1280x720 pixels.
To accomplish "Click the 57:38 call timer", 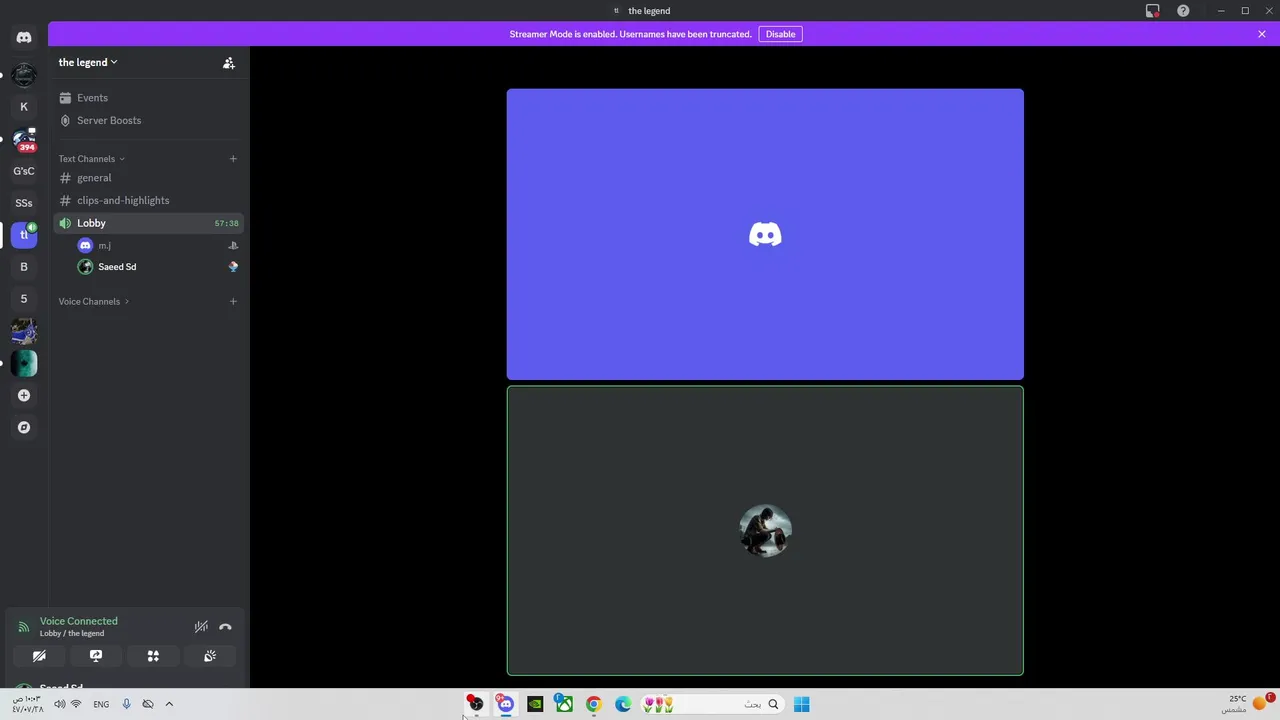I will [x=227, y=223].
